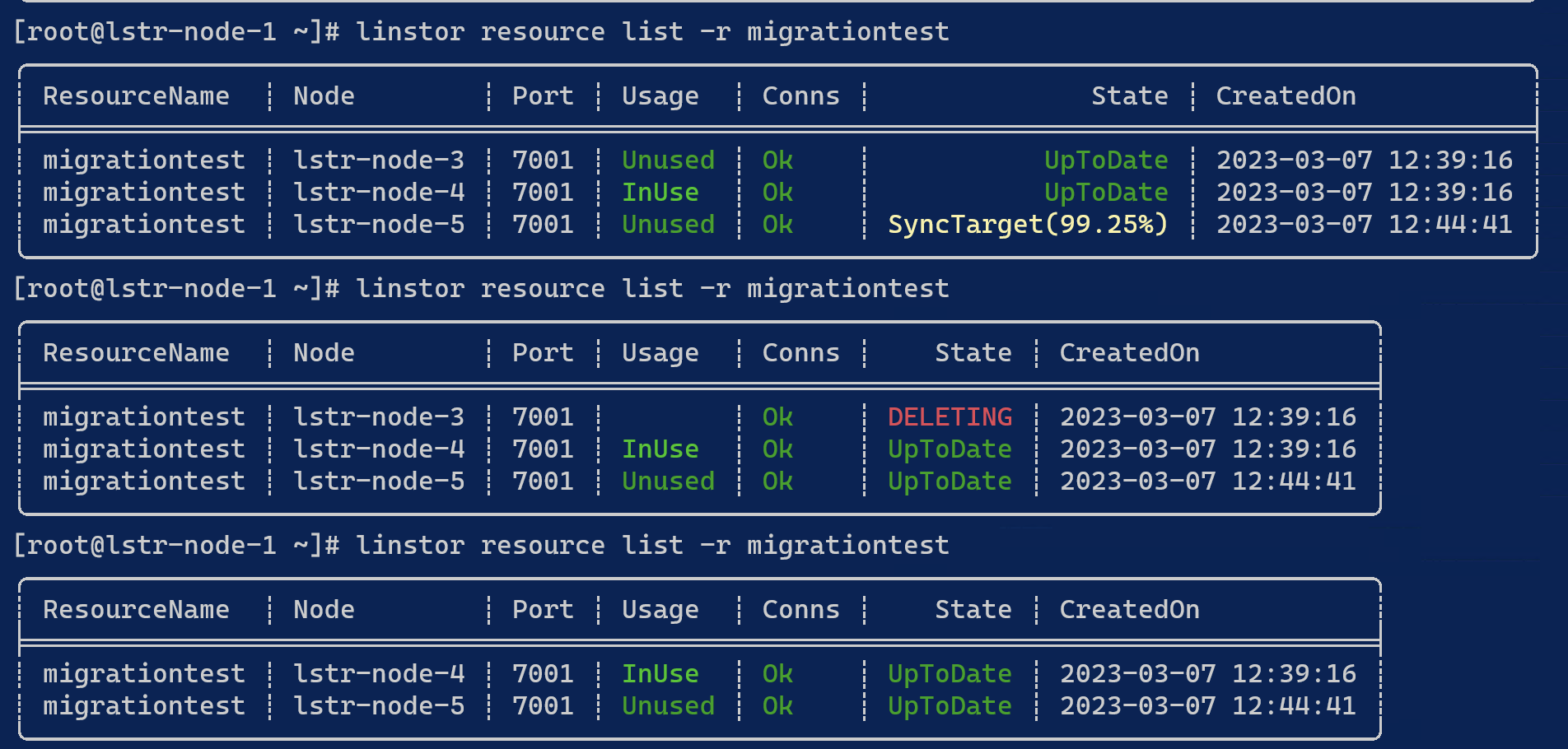Select the Port value 7001 for lstr-node-5
1568x749 pixels.
point(542,224)
